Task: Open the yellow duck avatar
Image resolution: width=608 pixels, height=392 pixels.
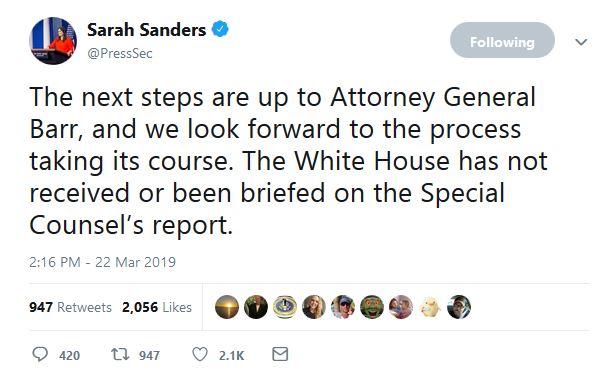Action: pyautogui.click(x=430, y=307)
